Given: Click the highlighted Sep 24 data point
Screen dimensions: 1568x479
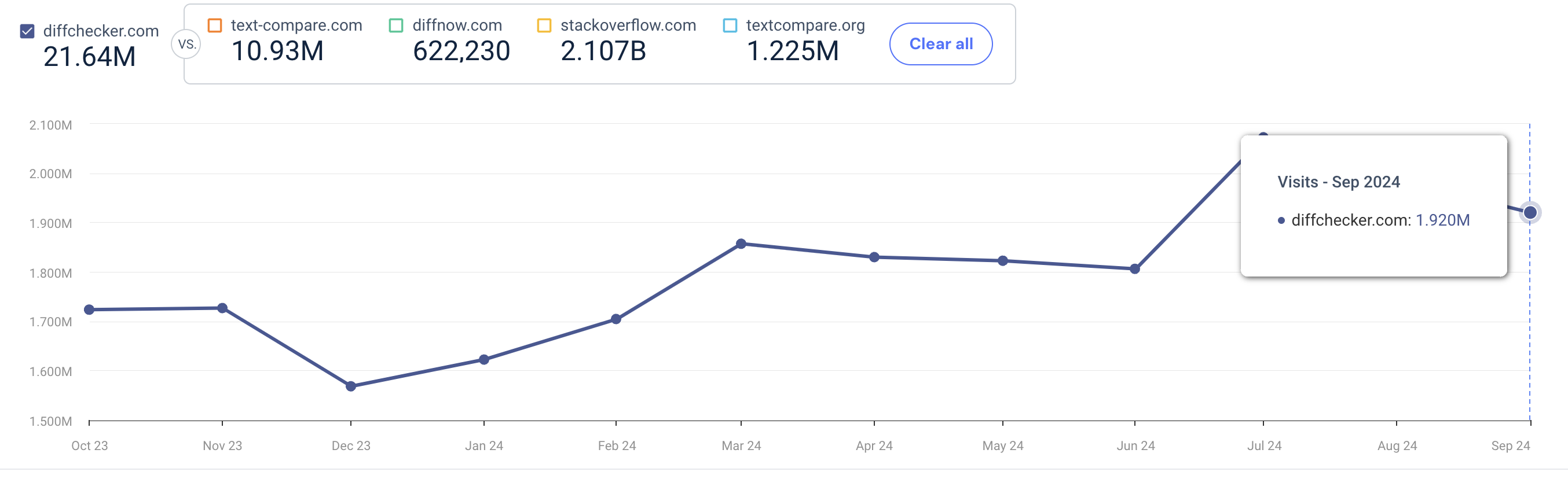Looking at the screenshot, I should [1530, 213].
